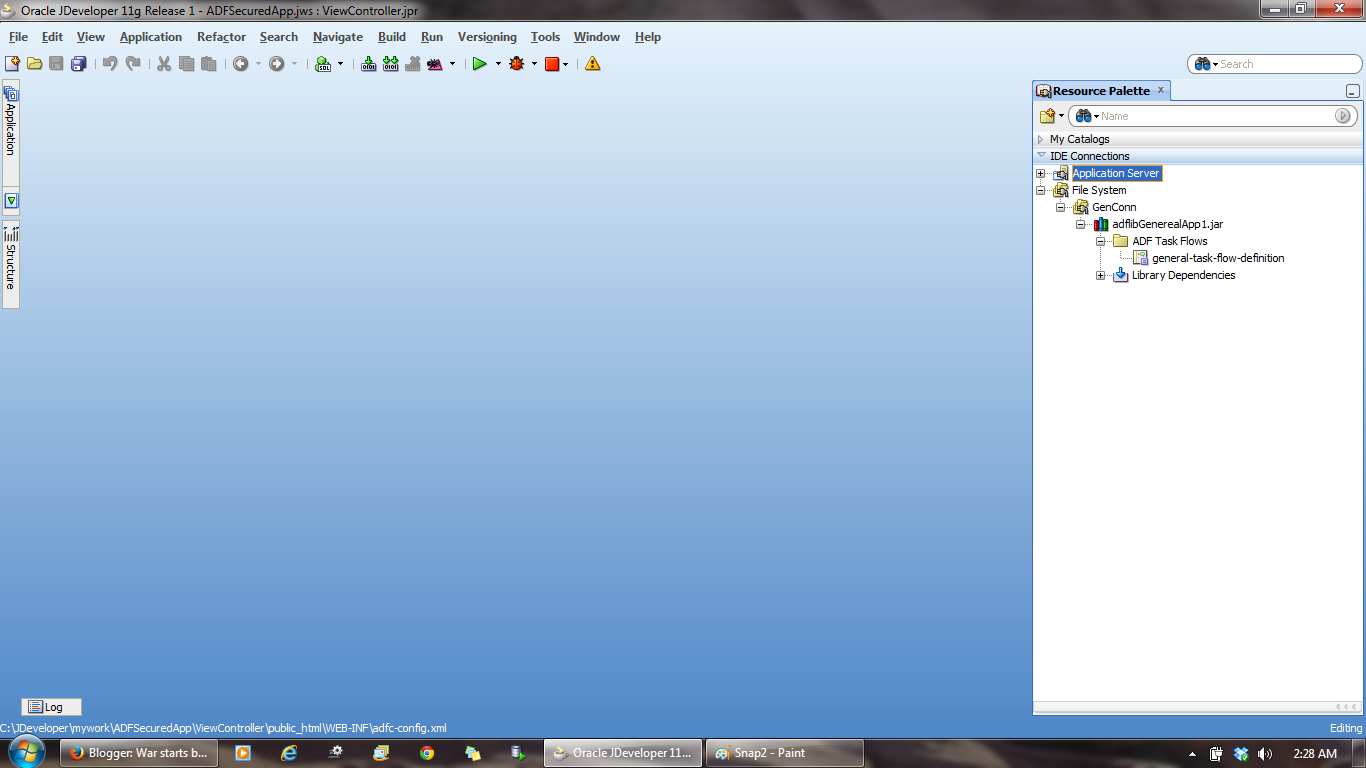Screen dimensions: 1366x768
Task: Open the Build menu
Action: pos(392,37)
